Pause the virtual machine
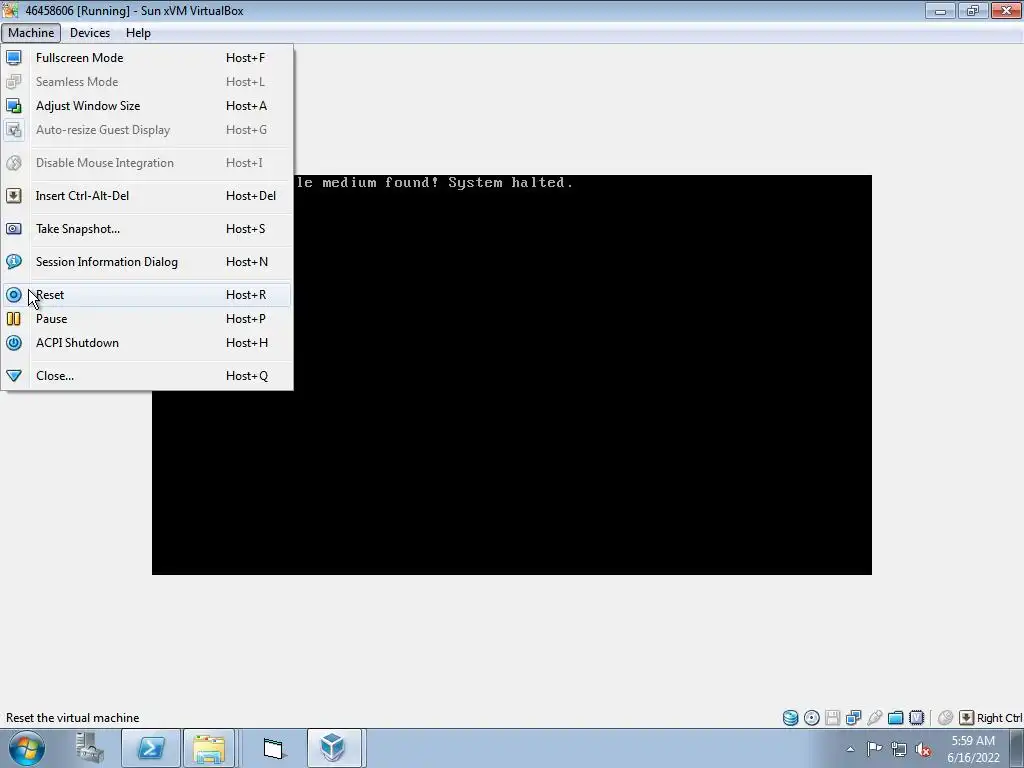This screenshot has height=768, width=1024. (x=147, y=319)
